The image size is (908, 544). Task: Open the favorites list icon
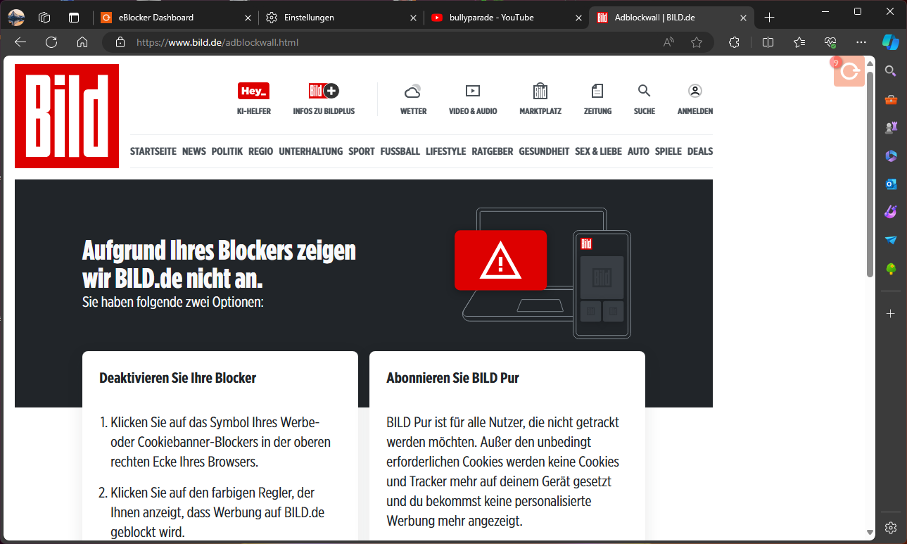799,42
